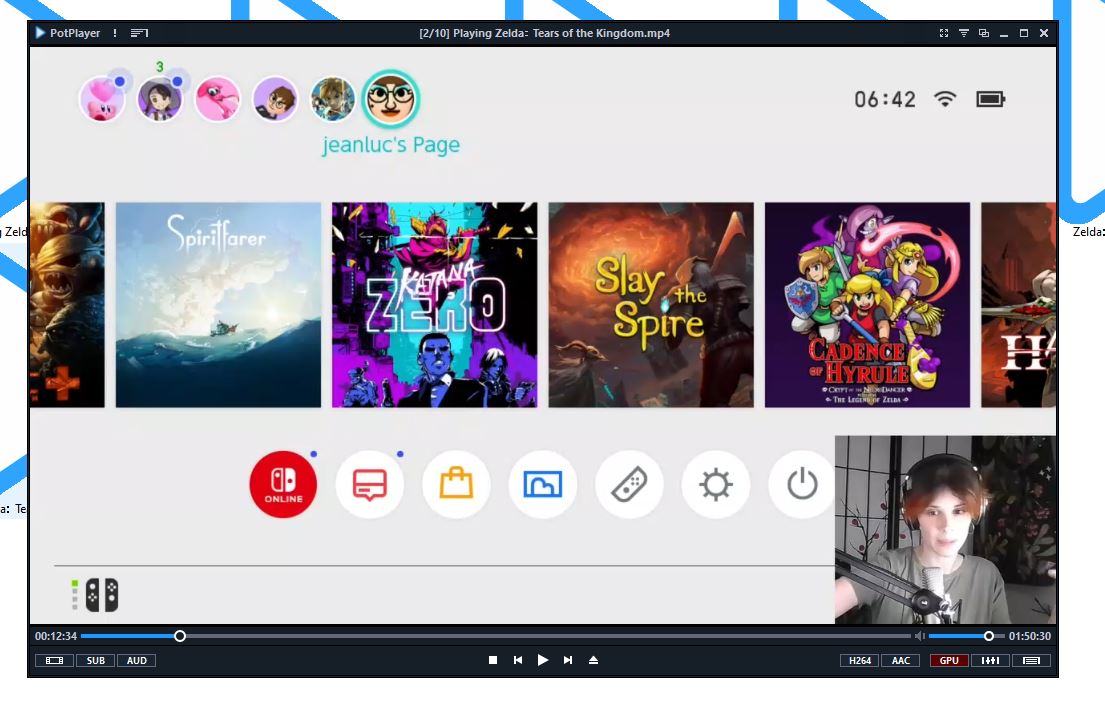
Task: Select the brown-haired glasses user avatar
Action: tap(276, 99)
